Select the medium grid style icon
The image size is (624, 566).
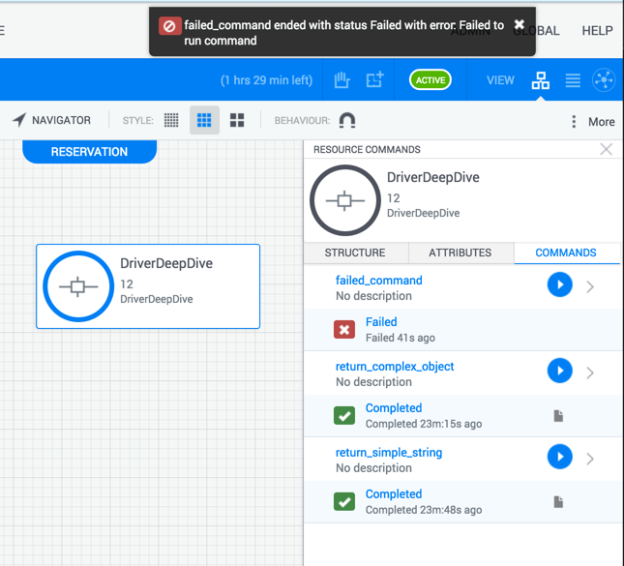[204, 120]
